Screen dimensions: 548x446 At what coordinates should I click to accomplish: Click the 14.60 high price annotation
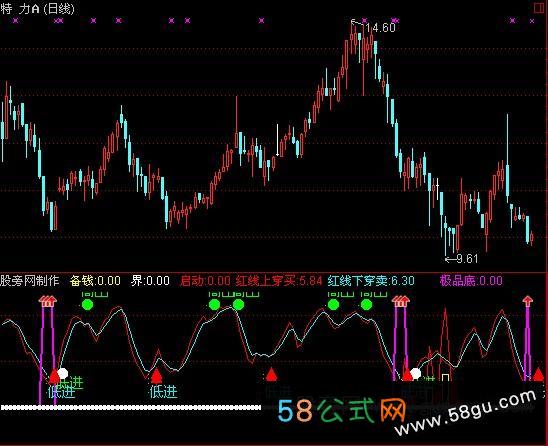click(x=380, y=27)
